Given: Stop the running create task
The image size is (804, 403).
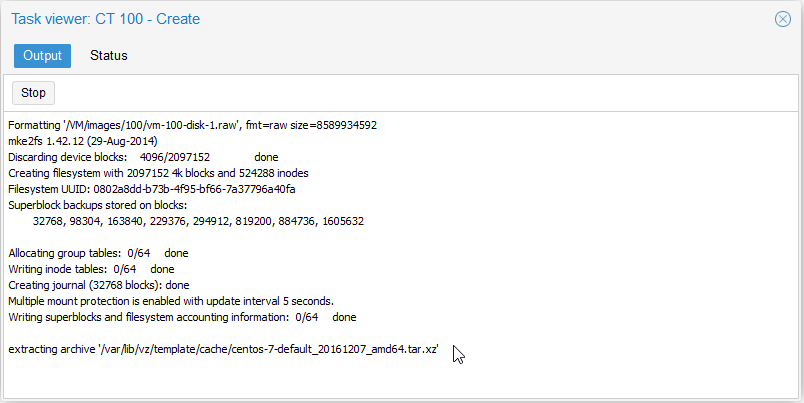Looking at the screenshot, I should point(33,93).
